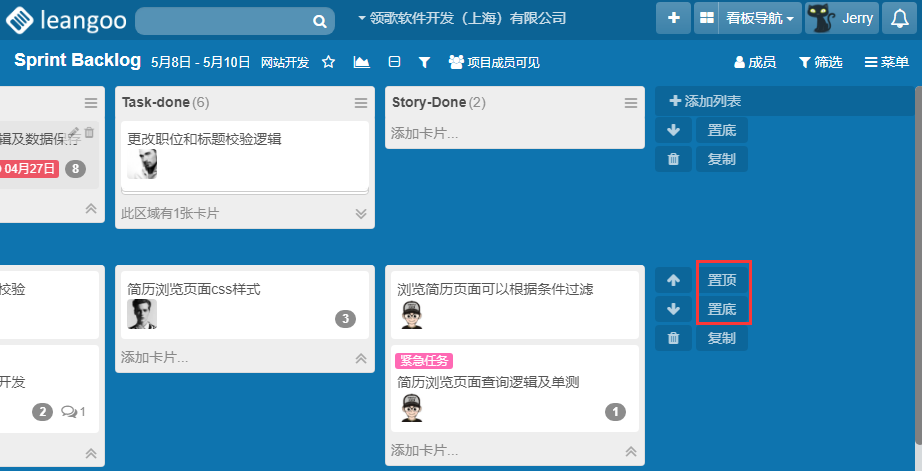Toggle the collapse-cards square icon
The width and height of the screenshot is (922, 471).
click(x=394, y=62)
